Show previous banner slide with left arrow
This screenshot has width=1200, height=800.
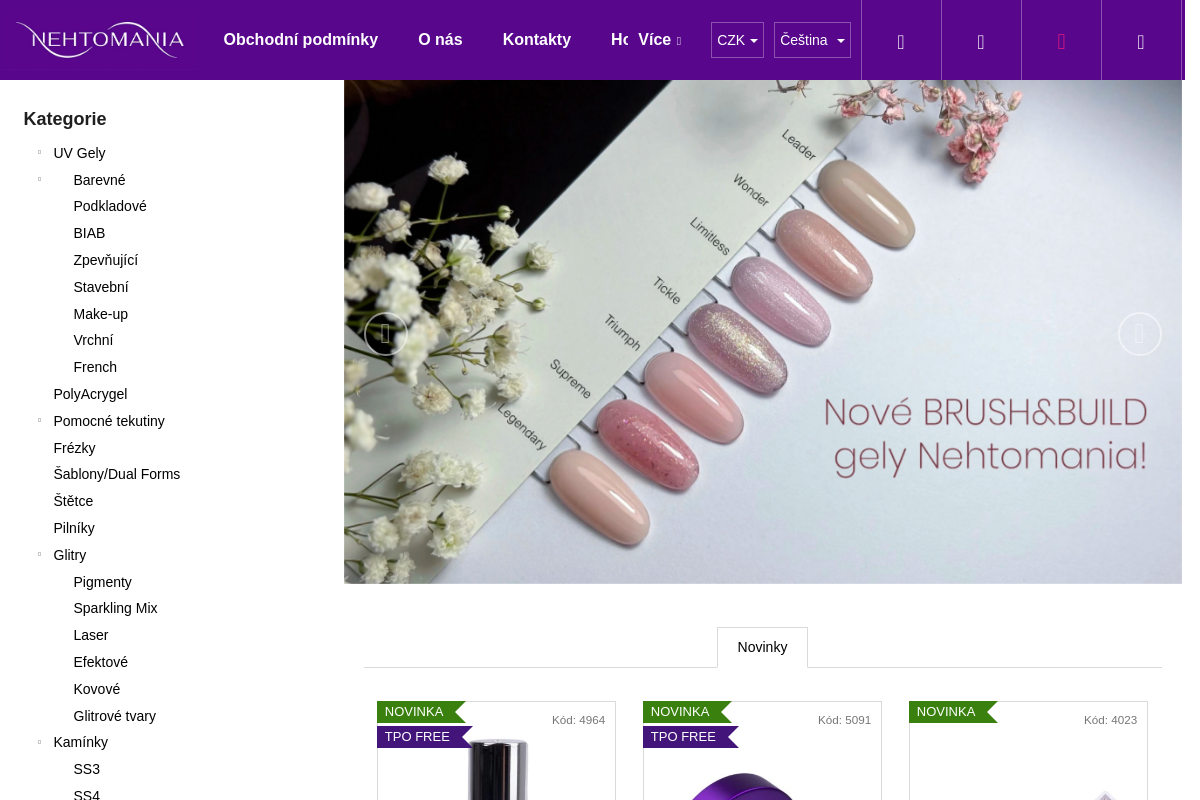pyautogui.click(x=385, y=334)
